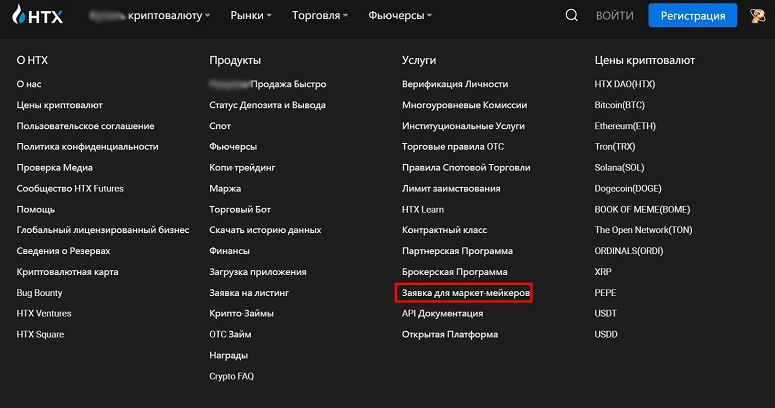Open Верификация Личности link

coord(455,84)
